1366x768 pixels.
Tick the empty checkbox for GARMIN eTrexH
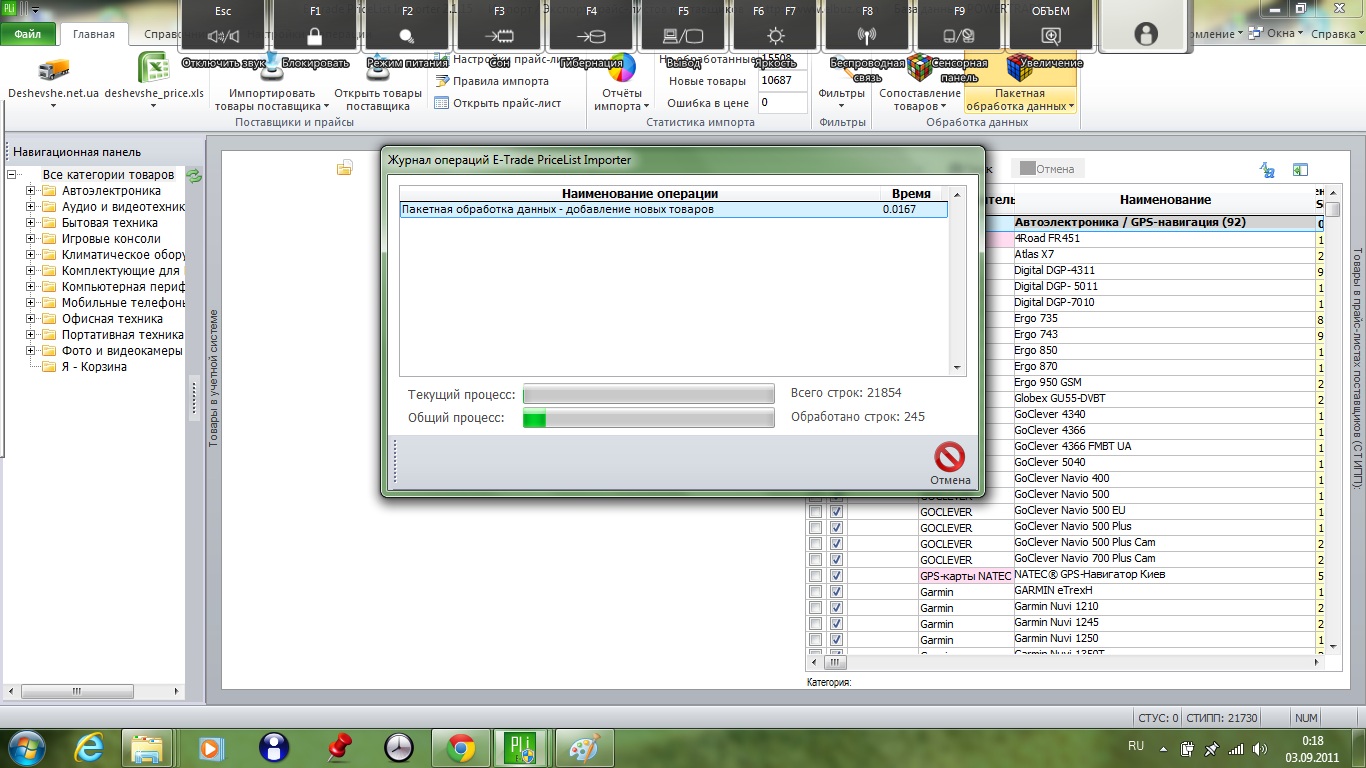(x=815, y=592)
